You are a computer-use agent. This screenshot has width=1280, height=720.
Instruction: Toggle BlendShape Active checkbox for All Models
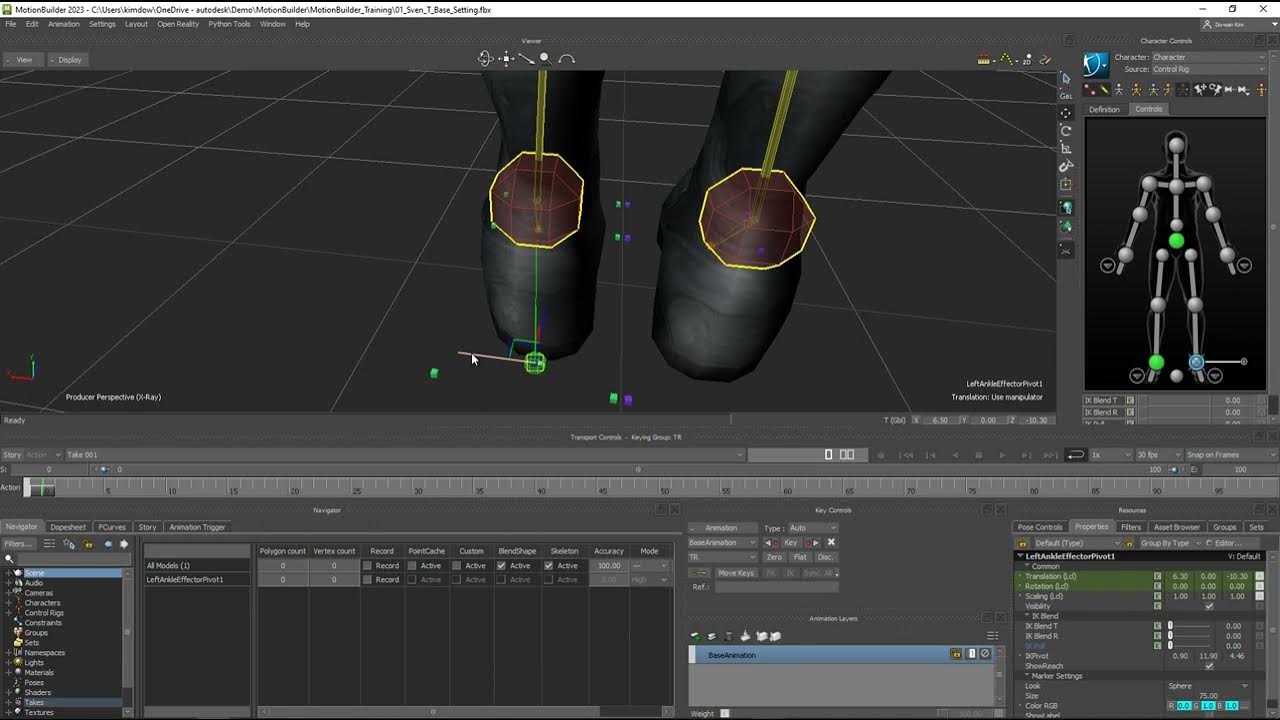pos(502,566)
